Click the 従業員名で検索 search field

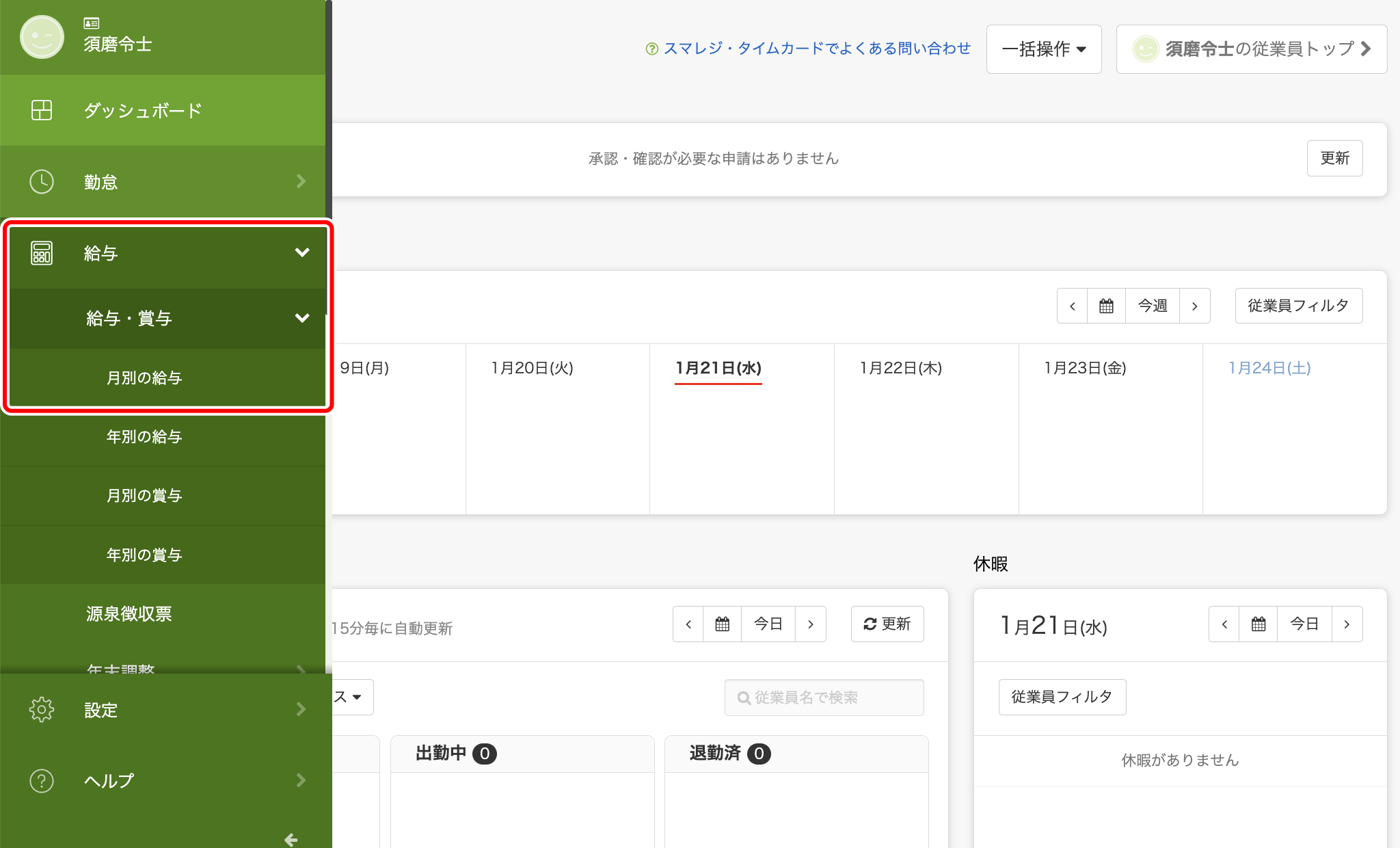click(x=824, y=698)
